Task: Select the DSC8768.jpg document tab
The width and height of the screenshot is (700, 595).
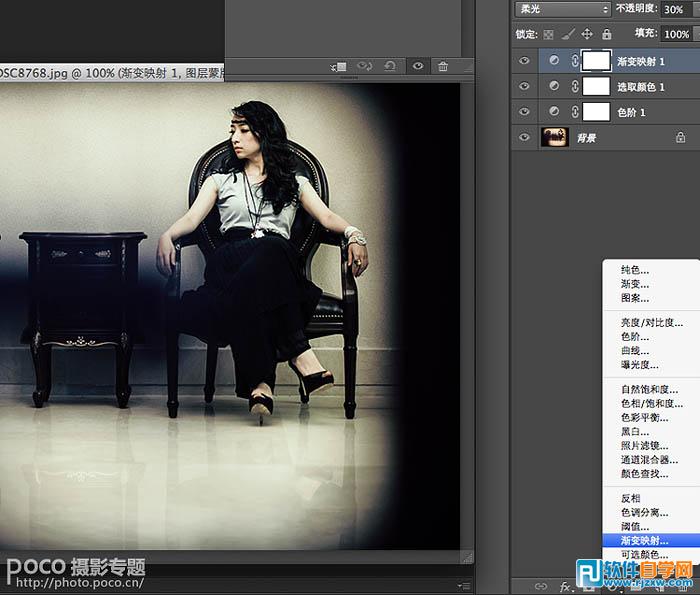Action: [112, 73]
